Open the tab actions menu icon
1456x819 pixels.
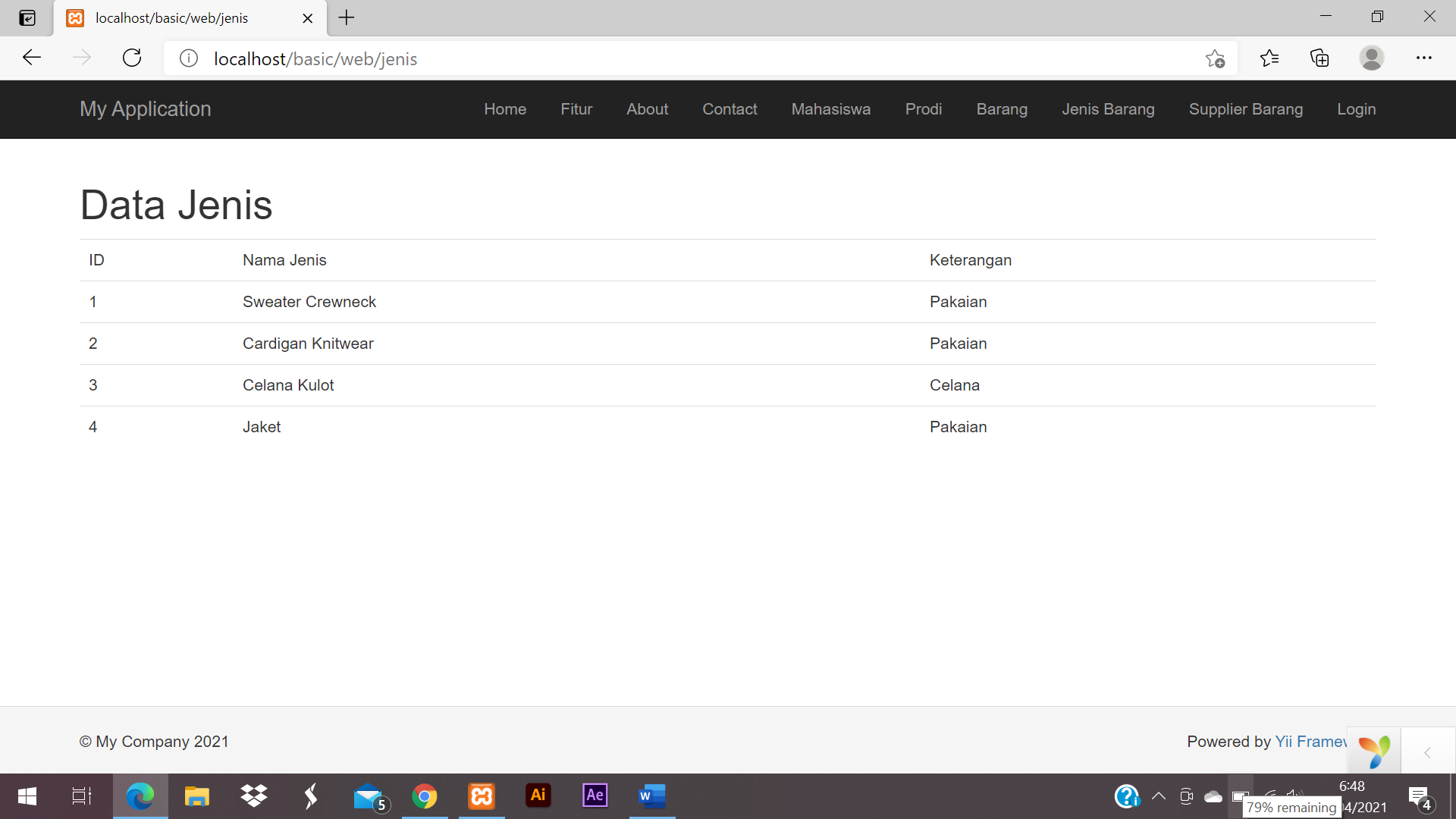coord(27,17)
